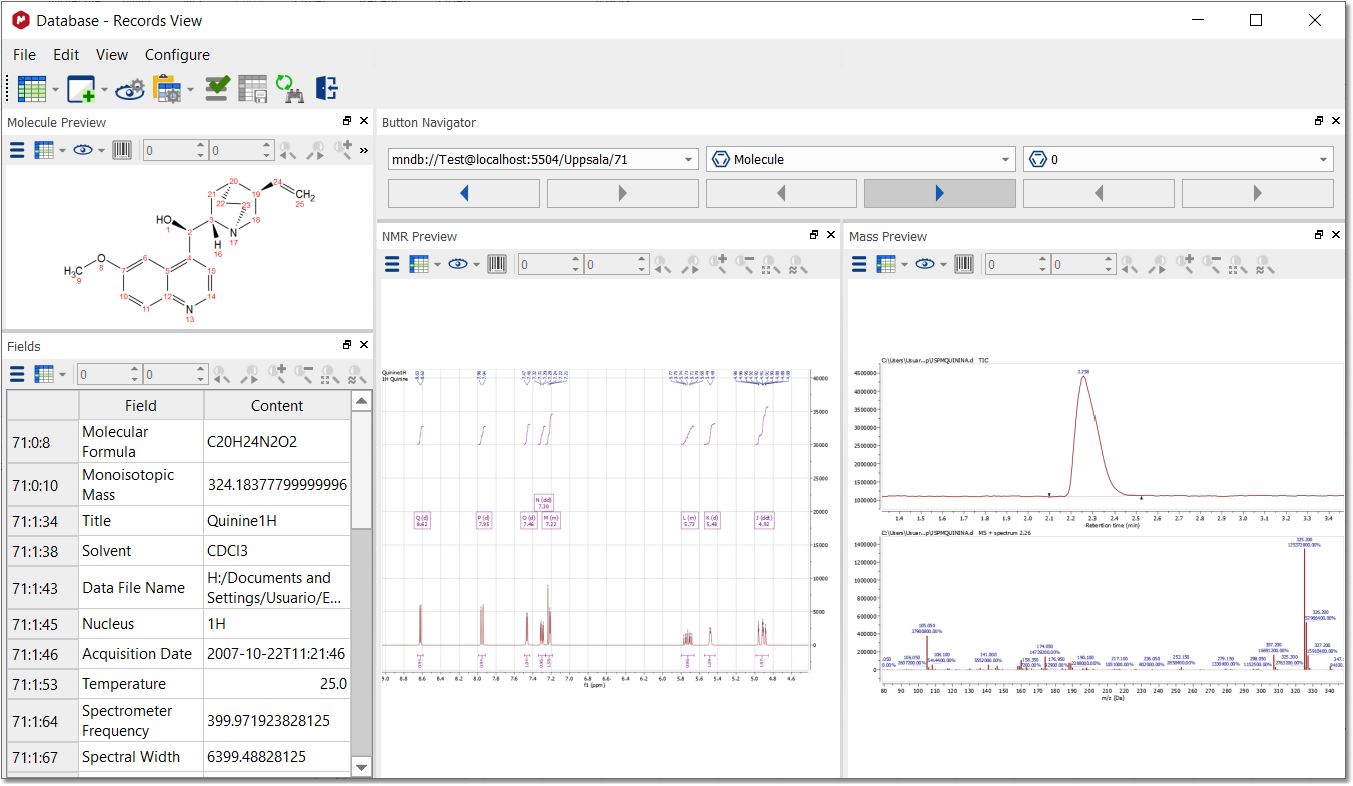The image size is (1353, 786).
Task: Click zoom in icon in NMR Preview toolbar
Action: [x=718, y=263]
